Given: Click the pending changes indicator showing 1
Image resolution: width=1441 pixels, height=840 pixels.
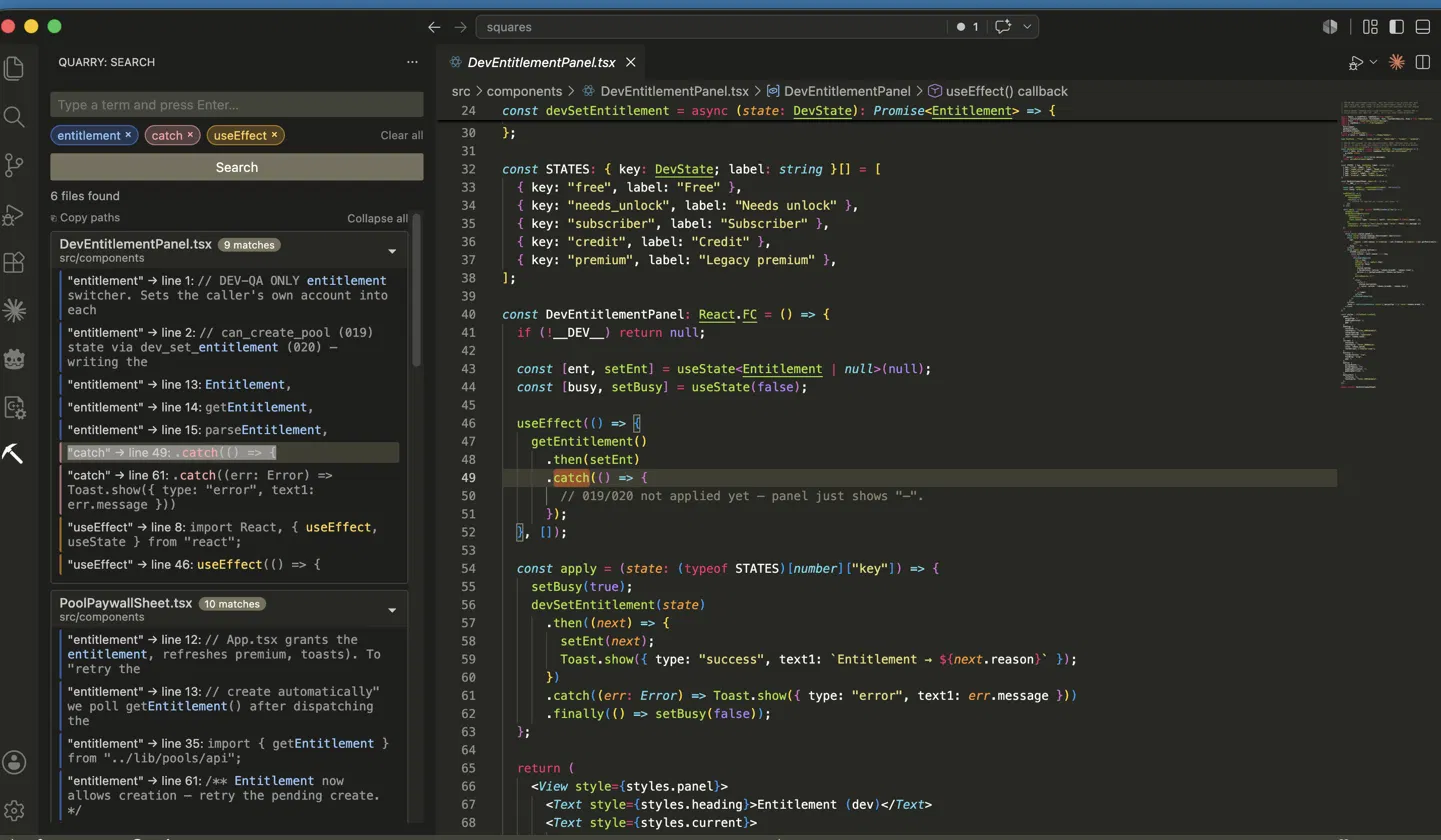Looking at the screenshot, I should tap(967, 27).
